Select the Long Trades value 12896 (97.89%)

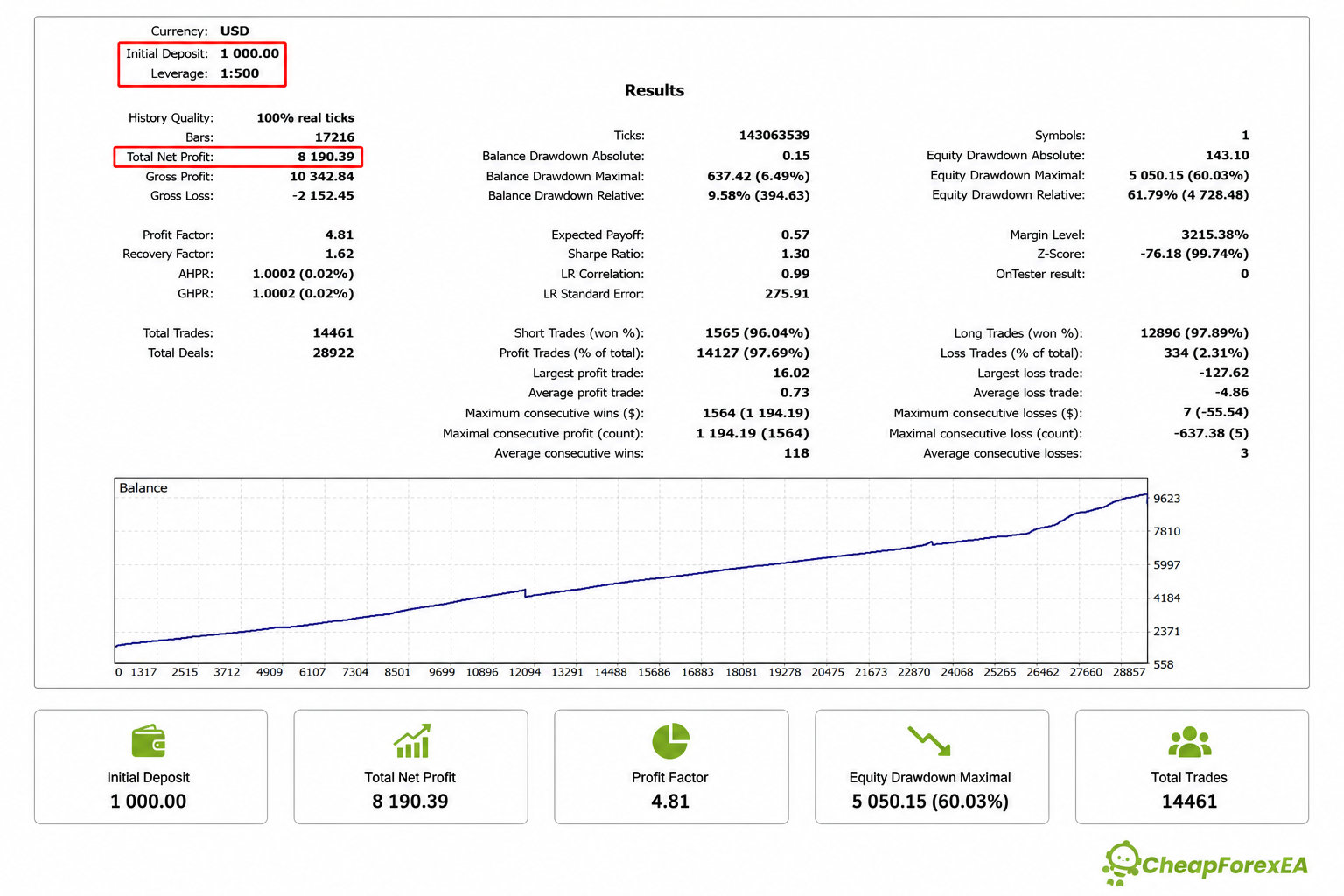click(1194, 333)
